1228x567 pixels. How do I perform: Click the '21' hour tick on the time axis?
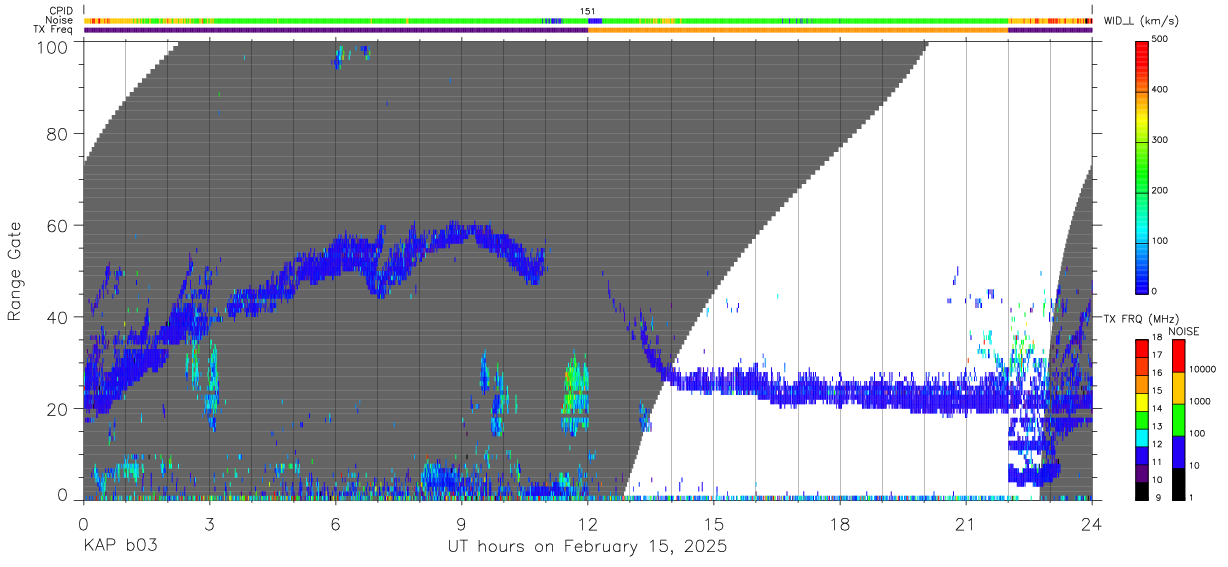pos(966,524)
